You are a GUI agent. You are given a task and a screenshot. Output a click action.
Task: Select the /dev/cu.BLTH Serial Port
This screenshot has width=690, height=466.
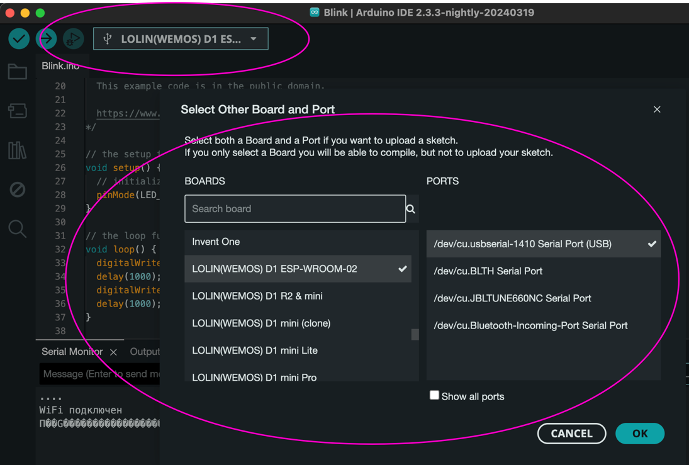click(x=543, y=271)
